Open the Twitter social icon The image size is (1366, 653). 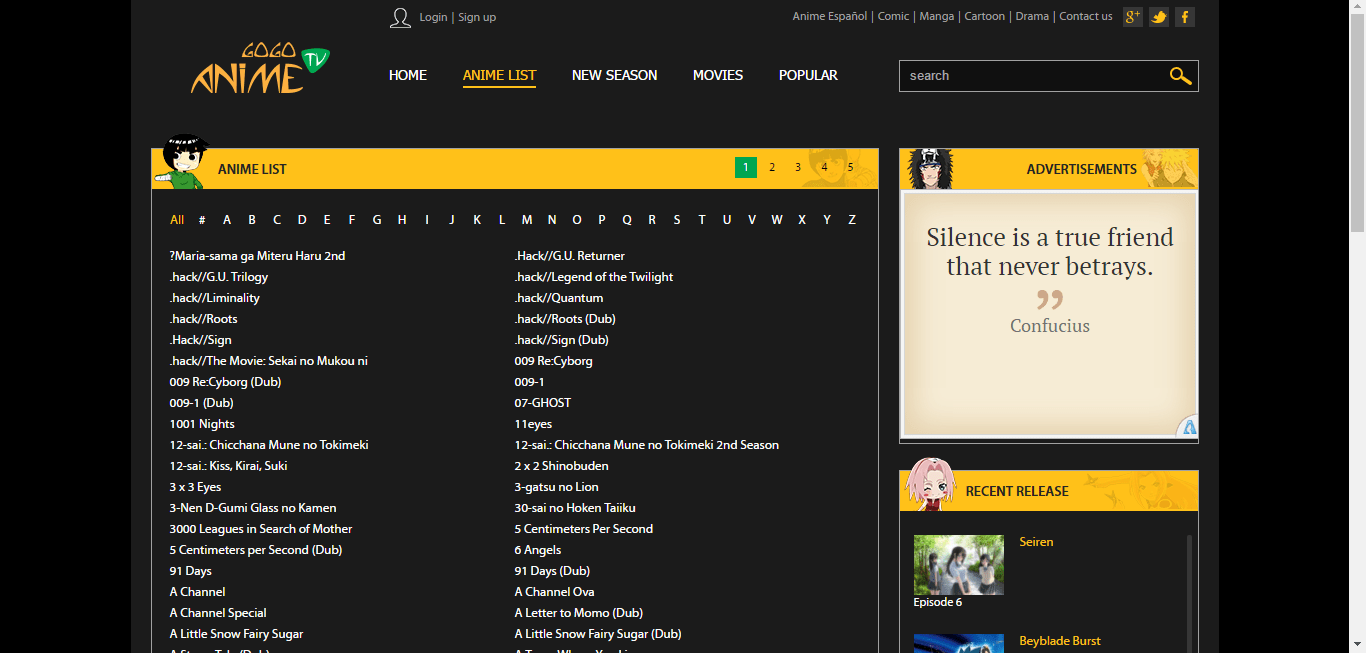pyautogui.click(x=1159, y=17)
